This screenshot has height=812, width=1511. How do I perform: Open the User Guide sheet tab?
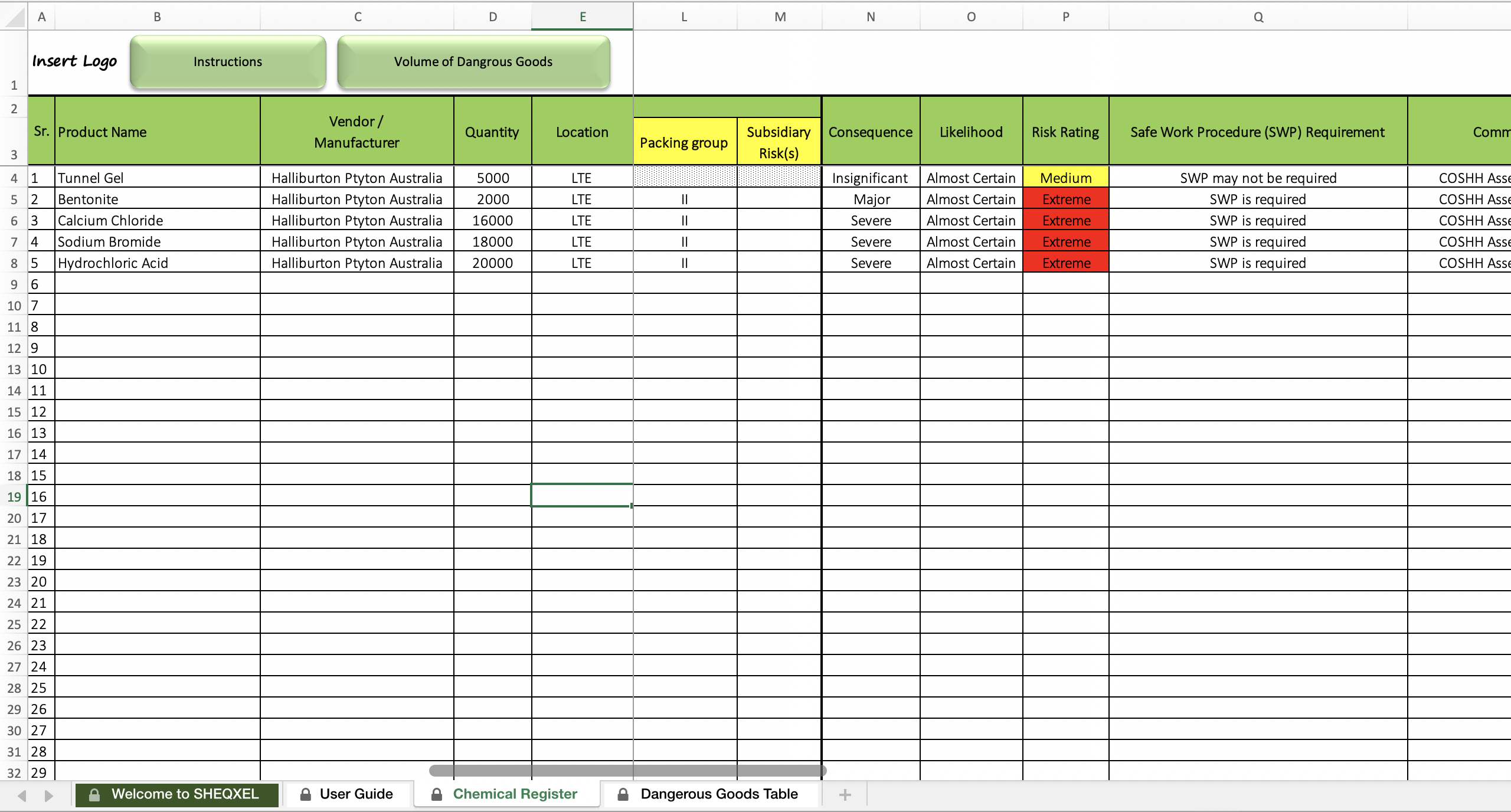coord(347,794)
